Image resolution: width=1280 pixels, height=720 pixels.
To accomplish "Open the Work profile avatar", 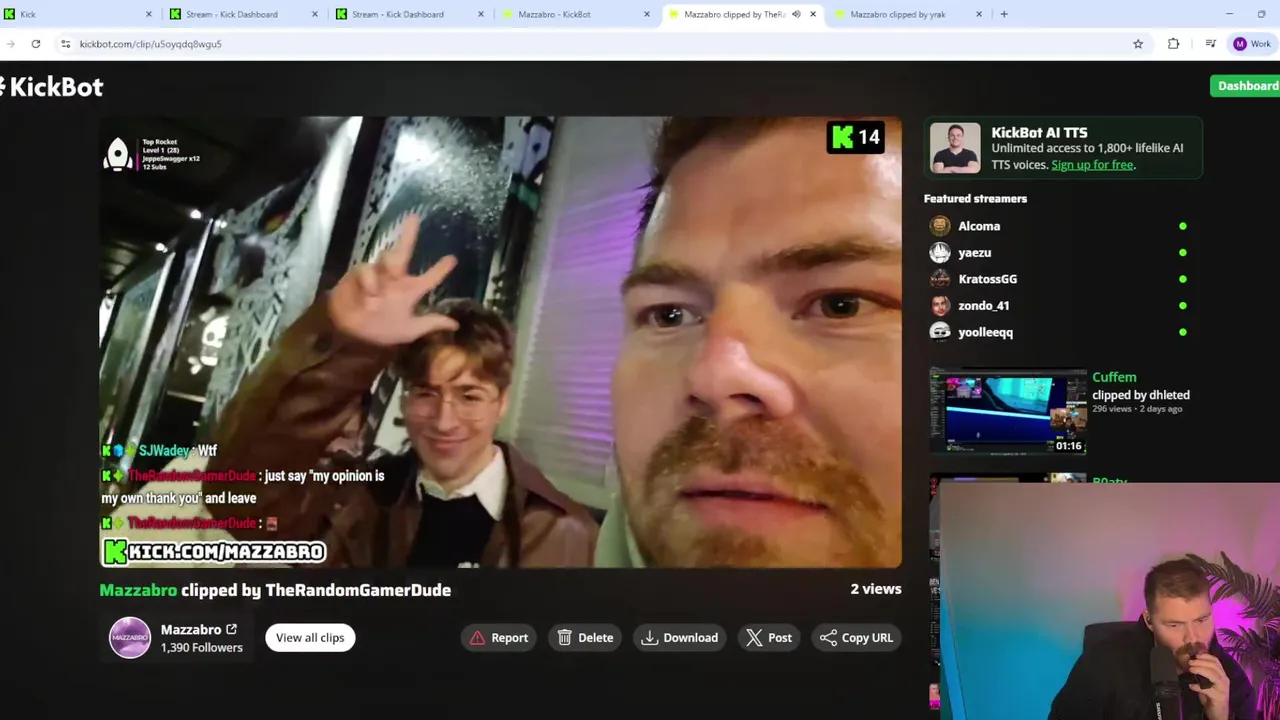I will point(1240,44).
